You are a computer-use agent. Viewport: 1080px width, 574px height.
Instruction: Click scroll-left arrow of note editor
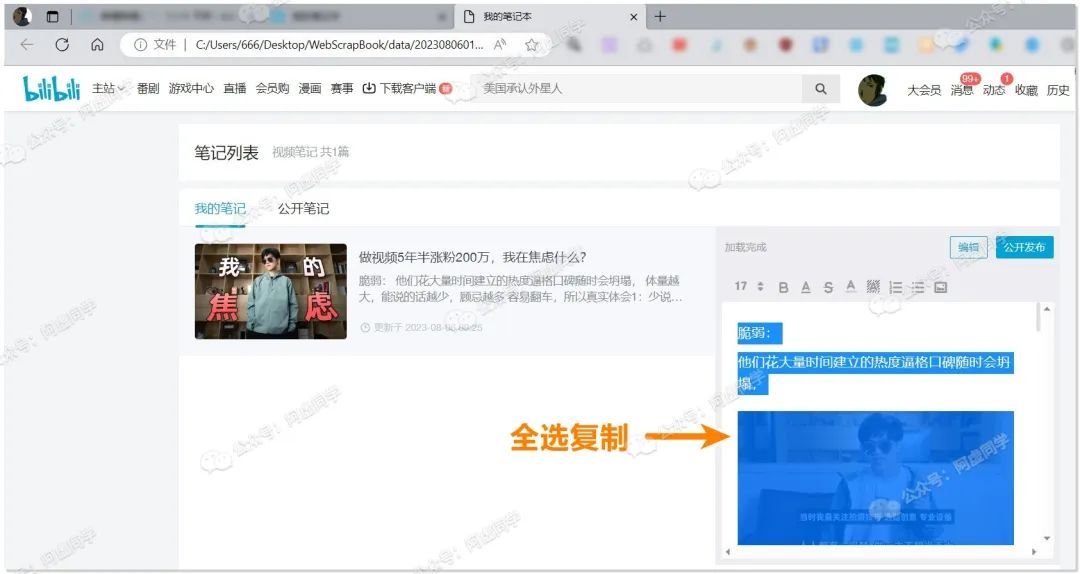[x=728, y=552]
